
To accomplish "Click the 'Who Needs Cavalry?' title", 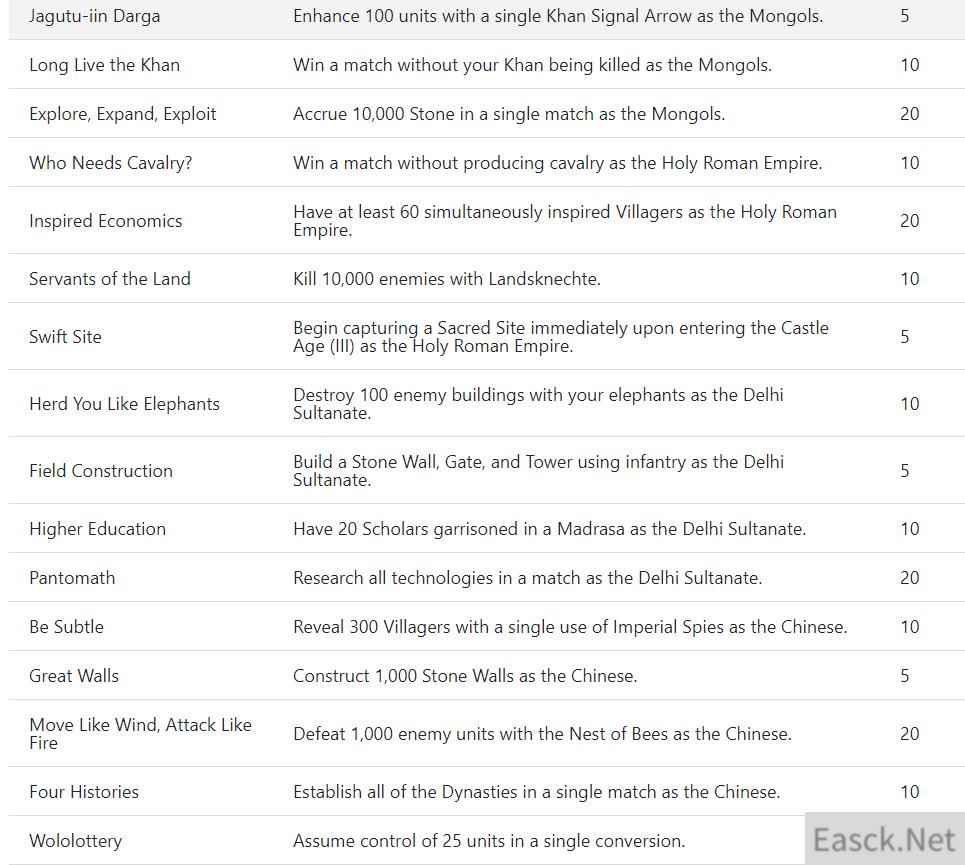I will [111, 162].
